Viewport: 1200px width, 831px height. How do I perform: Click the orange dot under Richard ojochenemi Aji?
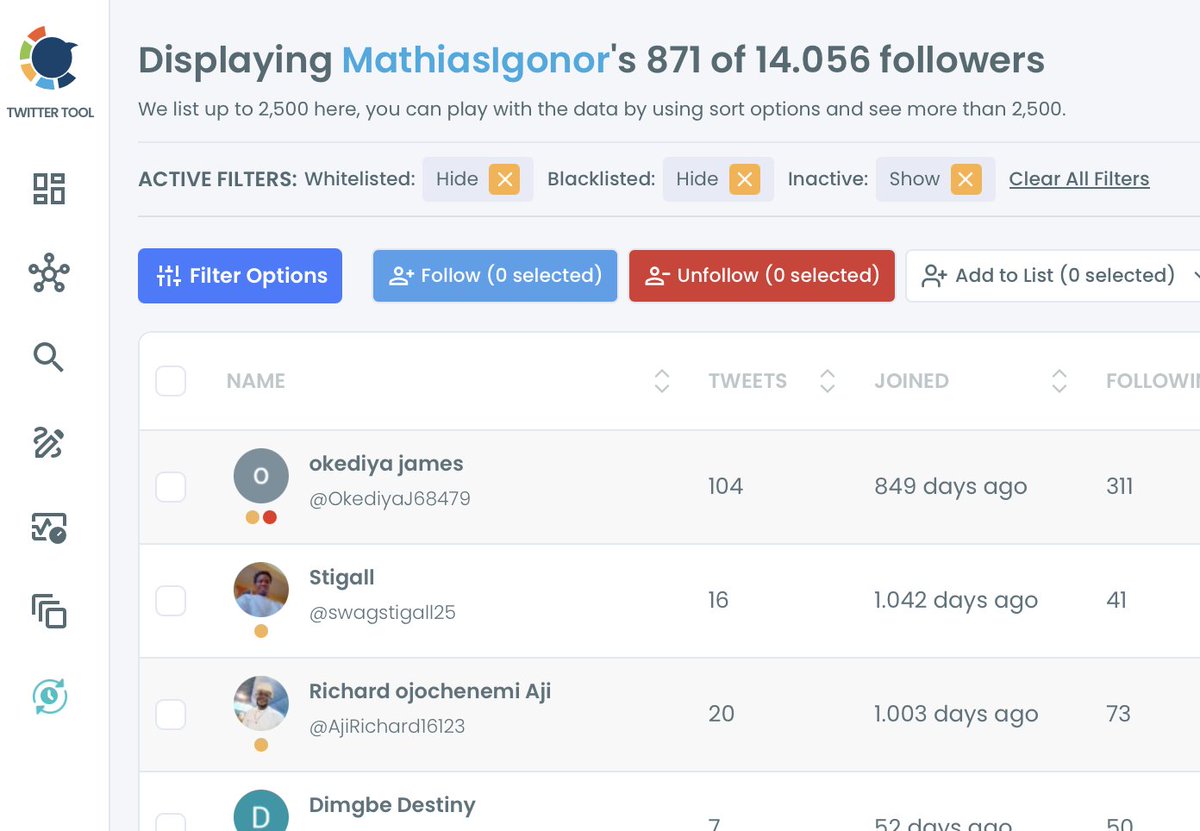[x=261, y=745]
